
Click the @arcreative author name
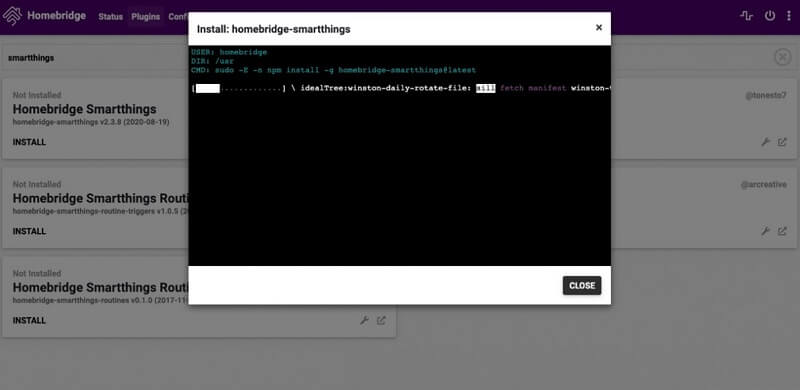764,184
